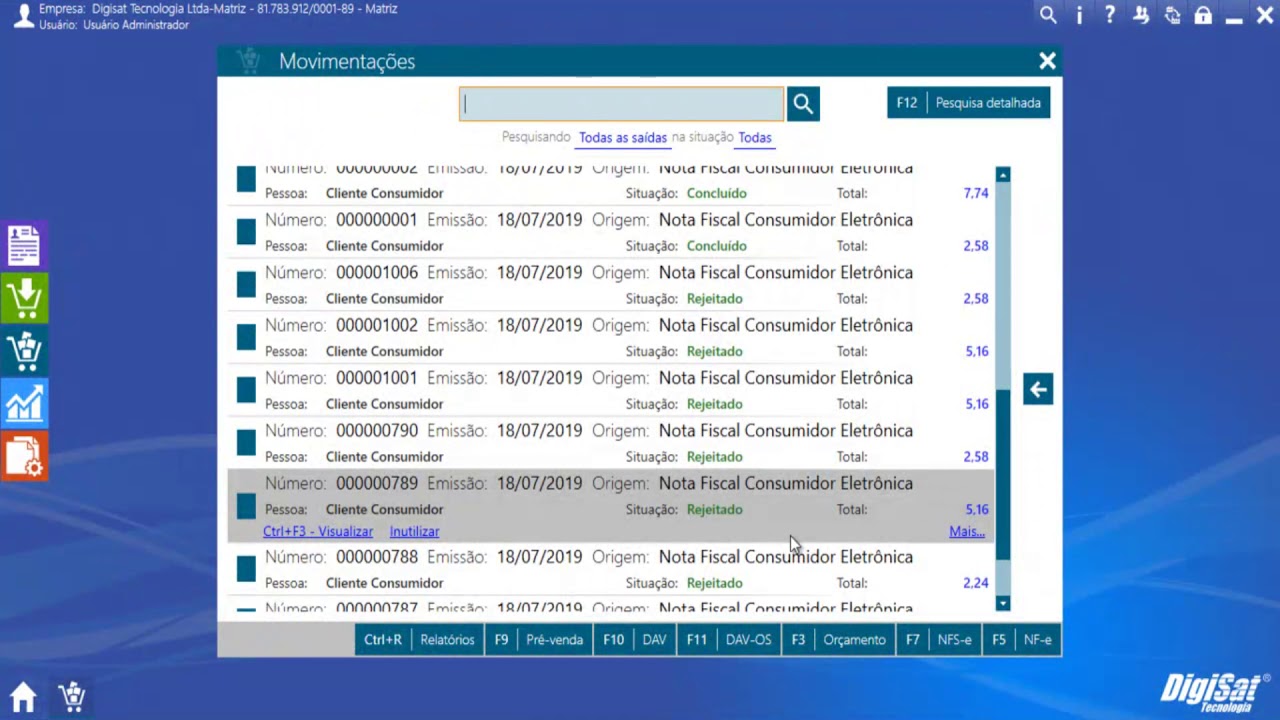Click the cart icon next to the home icon
This screenshot has width=1280, height=720.
(72, 696)
